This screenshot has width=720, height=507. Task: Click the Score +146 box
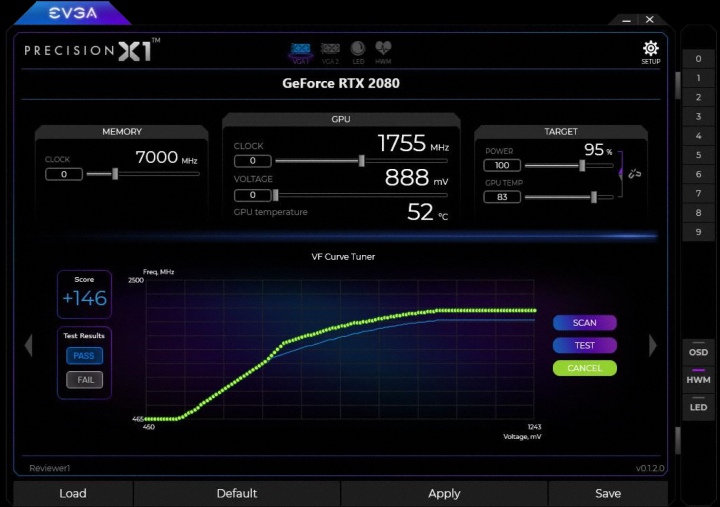click(84, 294)
